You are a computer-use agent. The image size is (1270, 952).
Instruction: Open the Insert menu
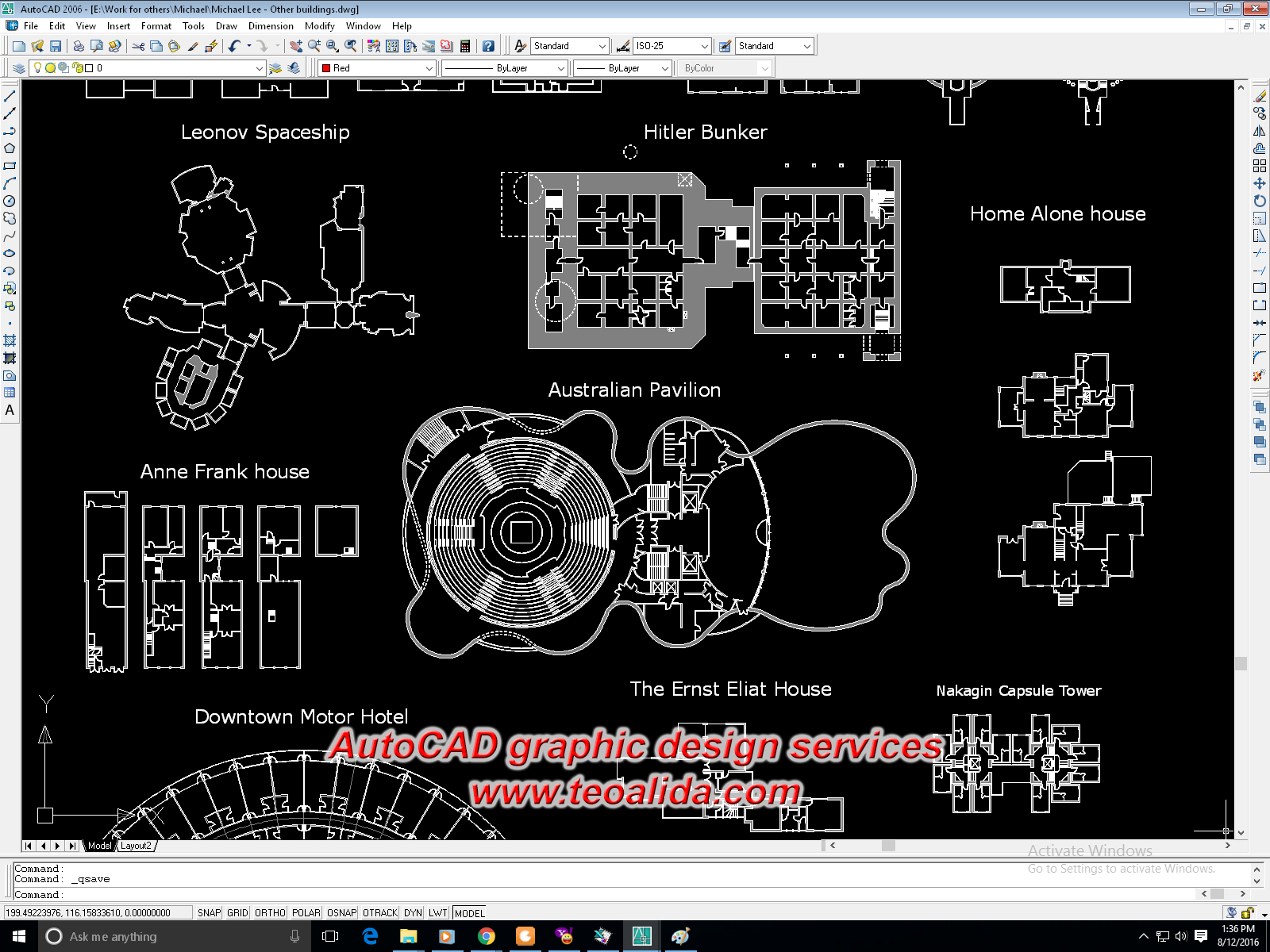(118, 26)
